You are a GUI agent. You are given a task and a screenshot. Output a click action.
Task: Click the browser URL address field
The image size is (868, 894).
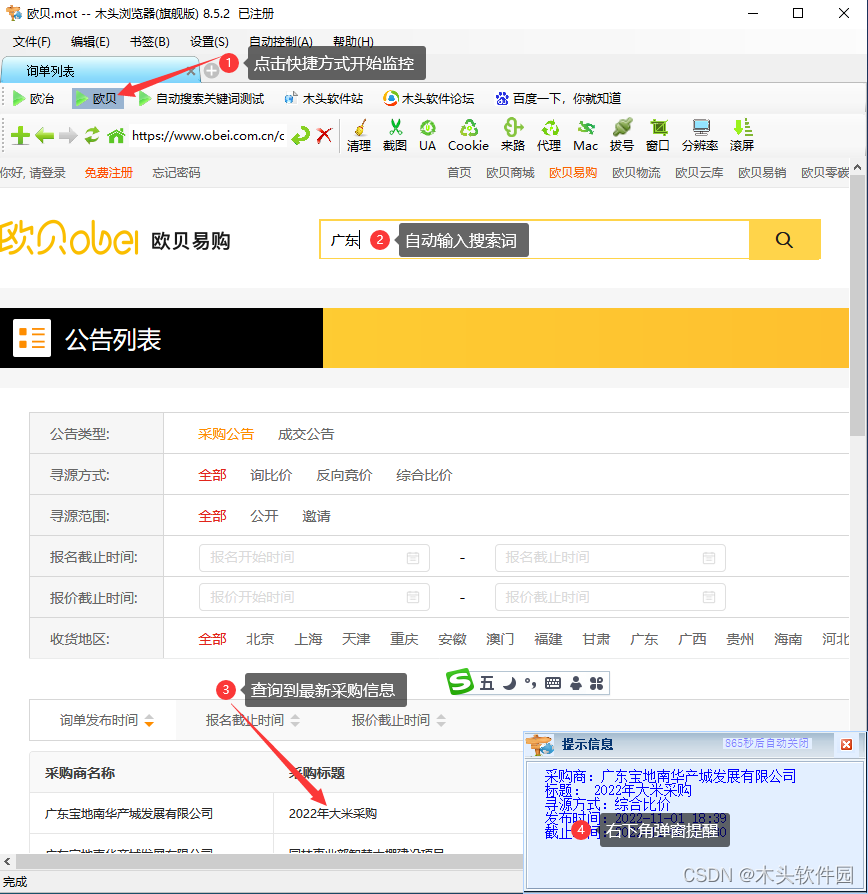[208, 136]
